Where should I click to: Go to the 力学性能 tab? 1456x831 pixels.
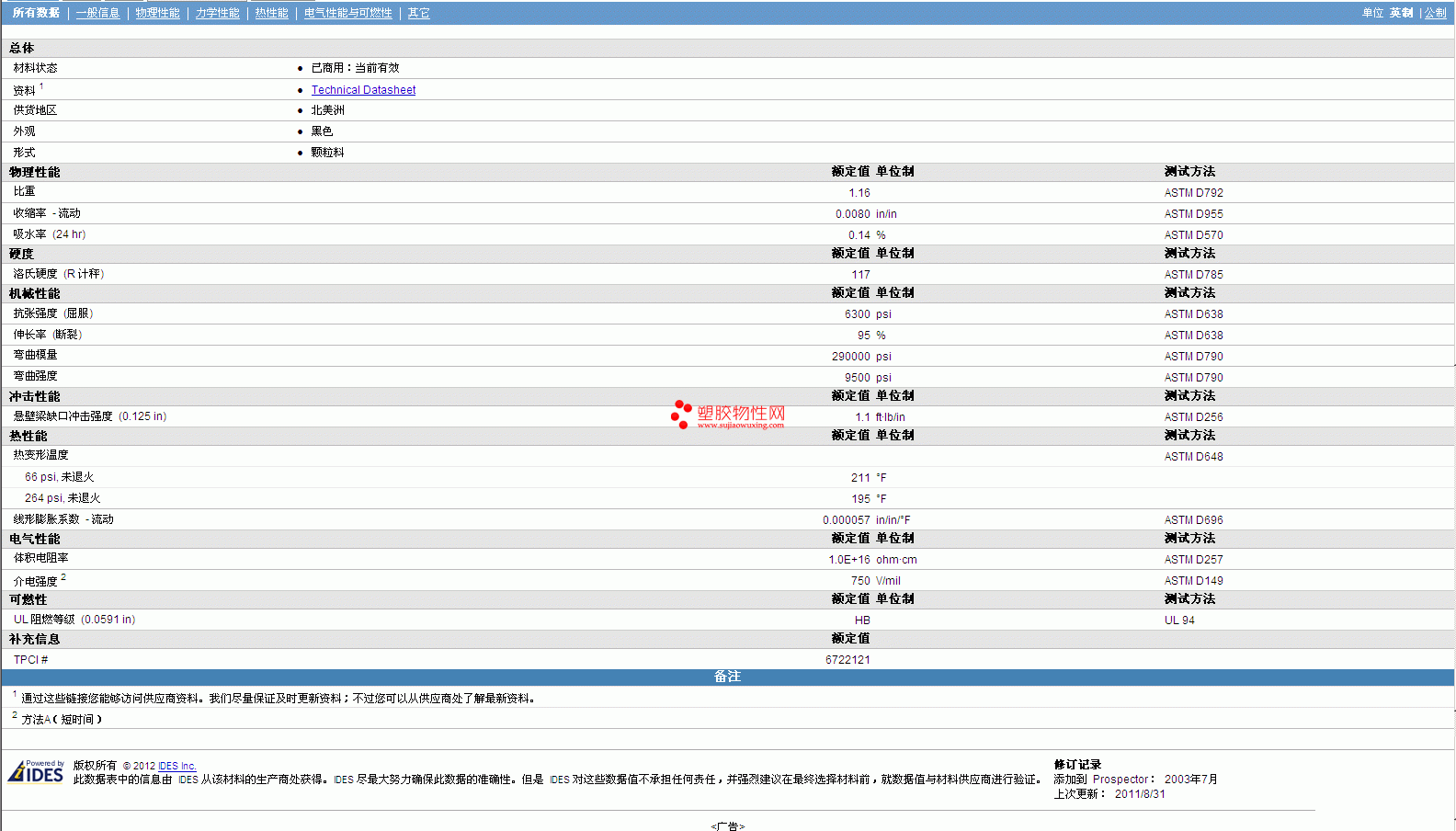click(x=217, y=13)
